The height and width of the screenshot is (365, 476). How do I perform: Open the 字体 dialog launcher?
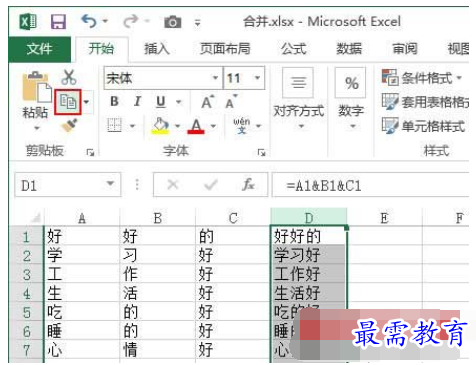coord(261,152)
